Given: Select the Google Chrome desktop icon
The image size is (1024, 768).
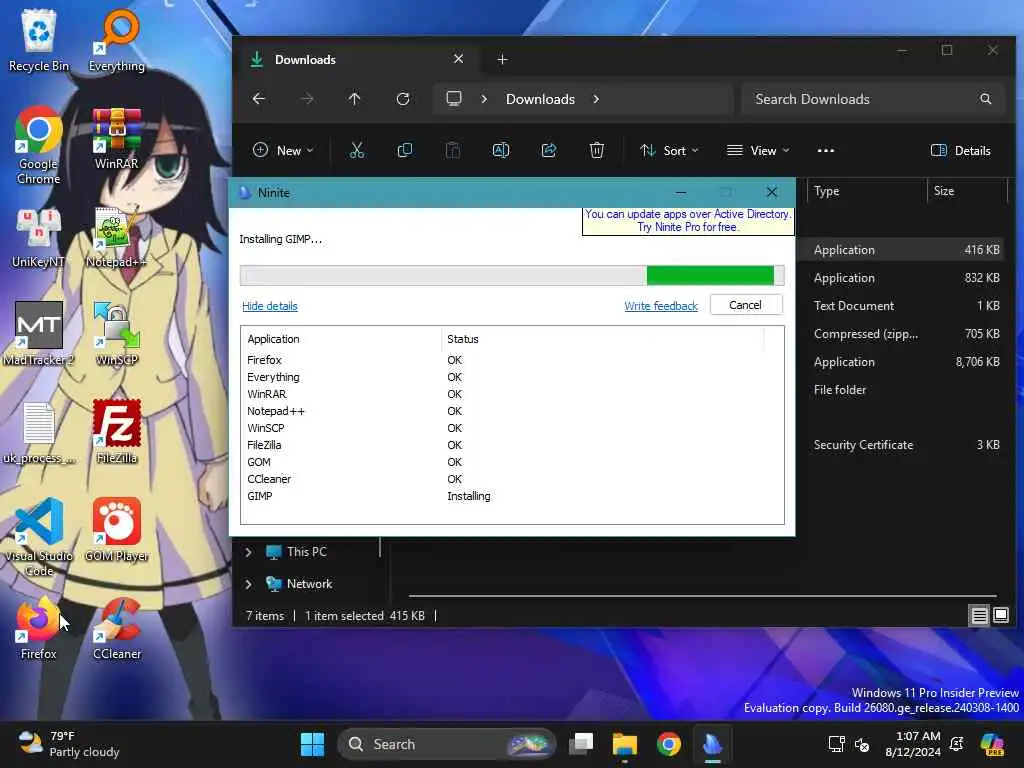Looking at the screenshot, I should (39, 145).
